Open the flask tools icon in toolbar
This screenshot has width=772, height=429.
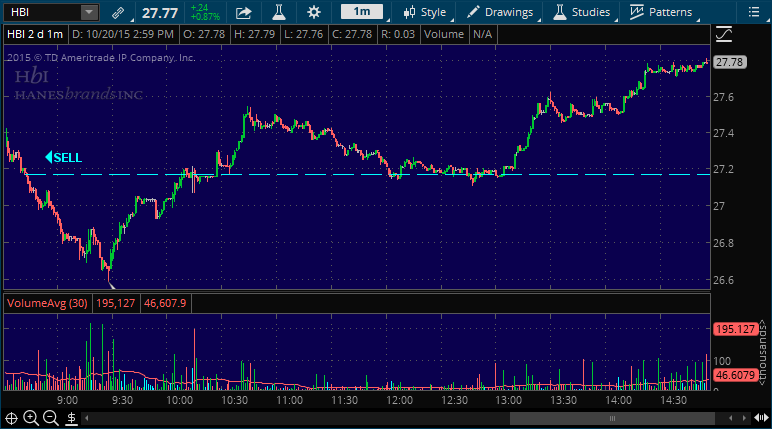pyautogui.click(x=279, y=12)
